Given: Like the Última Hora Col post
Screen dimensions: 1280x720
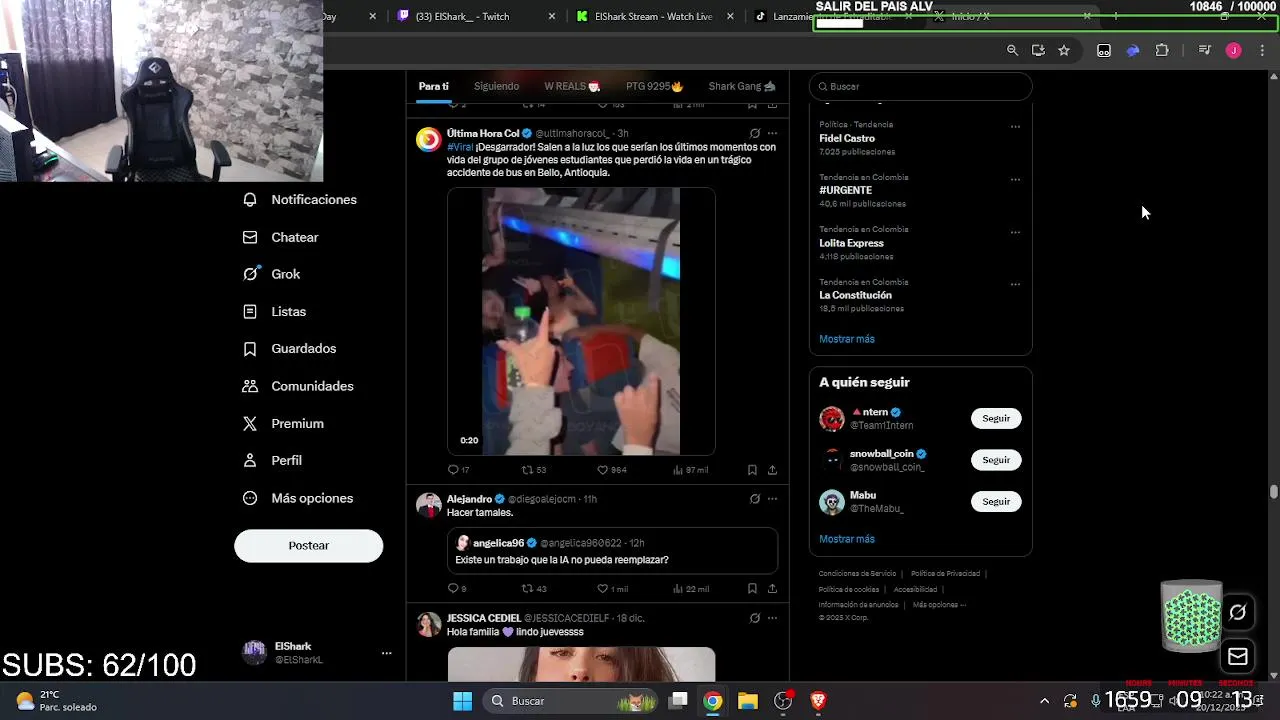Looking at the screenshot, I should [611, 470].
